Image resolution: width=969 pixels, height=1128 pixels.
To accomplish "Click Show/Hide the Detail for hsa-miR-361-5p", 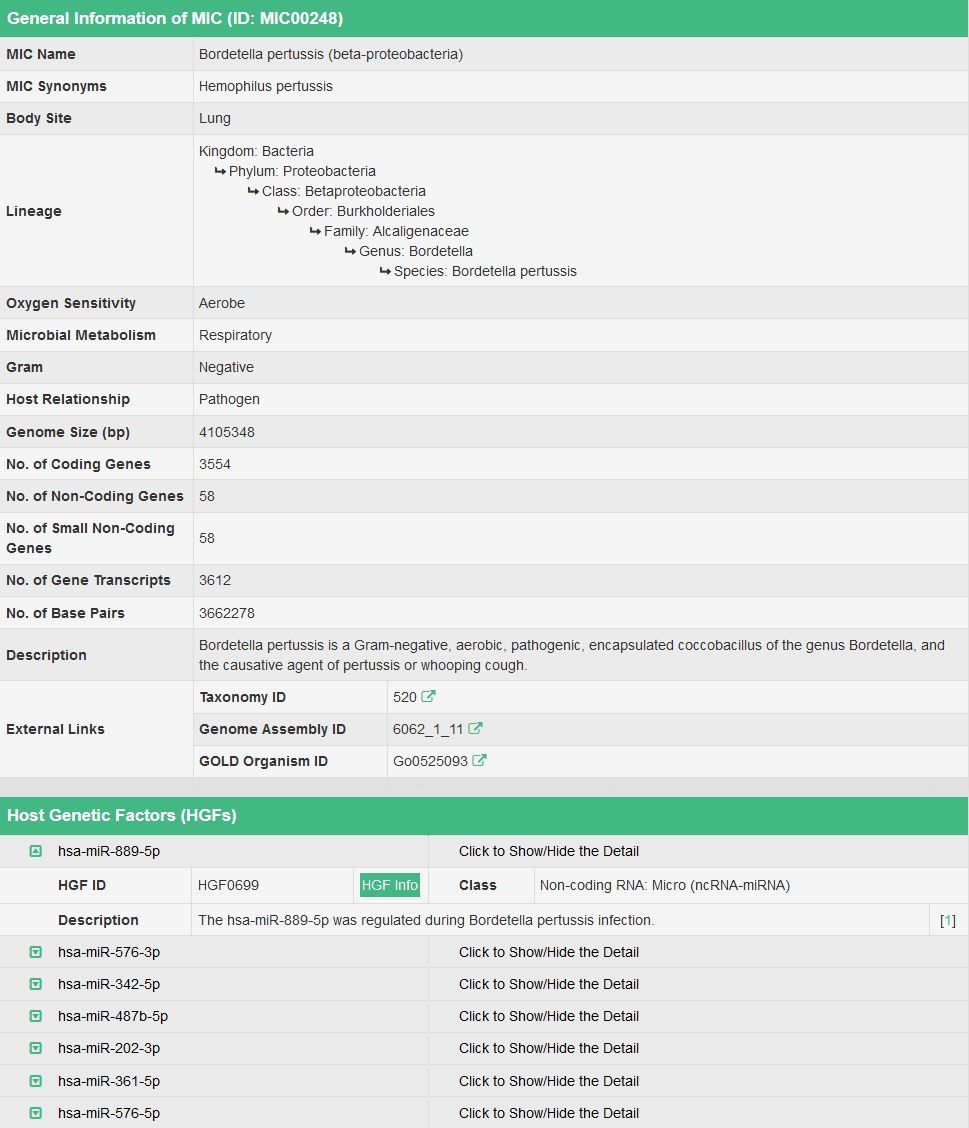I will pyautogui.click(x=548, y=1081).
